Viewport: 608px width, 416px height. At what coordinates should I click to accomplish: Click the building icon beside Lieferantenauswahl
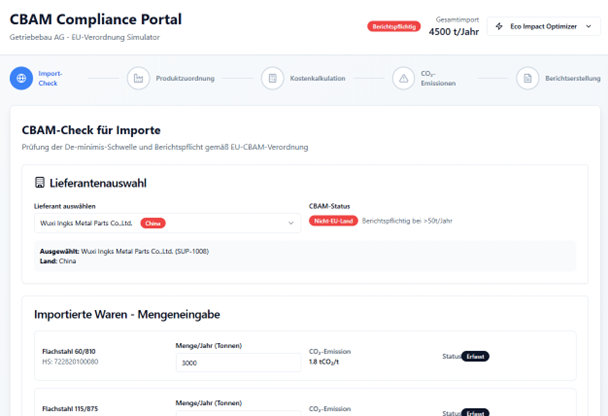(x=40, y=184)
